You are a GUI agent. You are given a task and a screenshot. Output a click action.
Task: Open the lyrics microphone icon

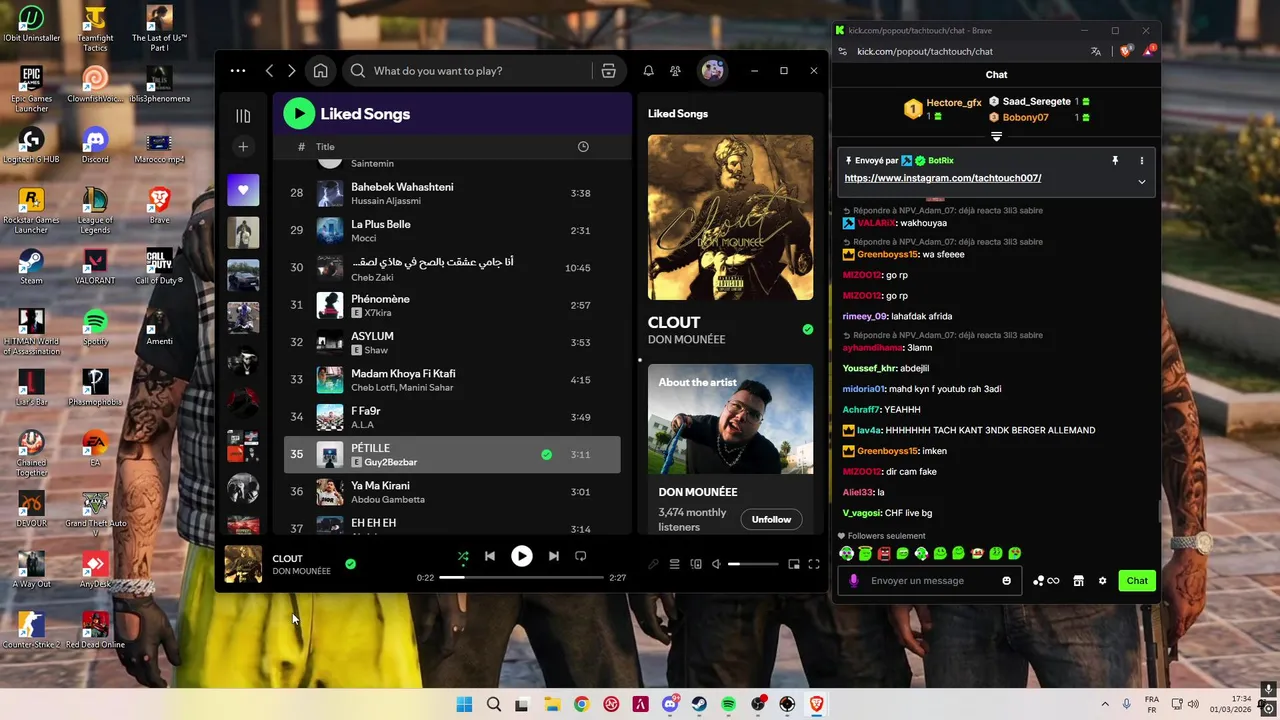coord(653,564)
